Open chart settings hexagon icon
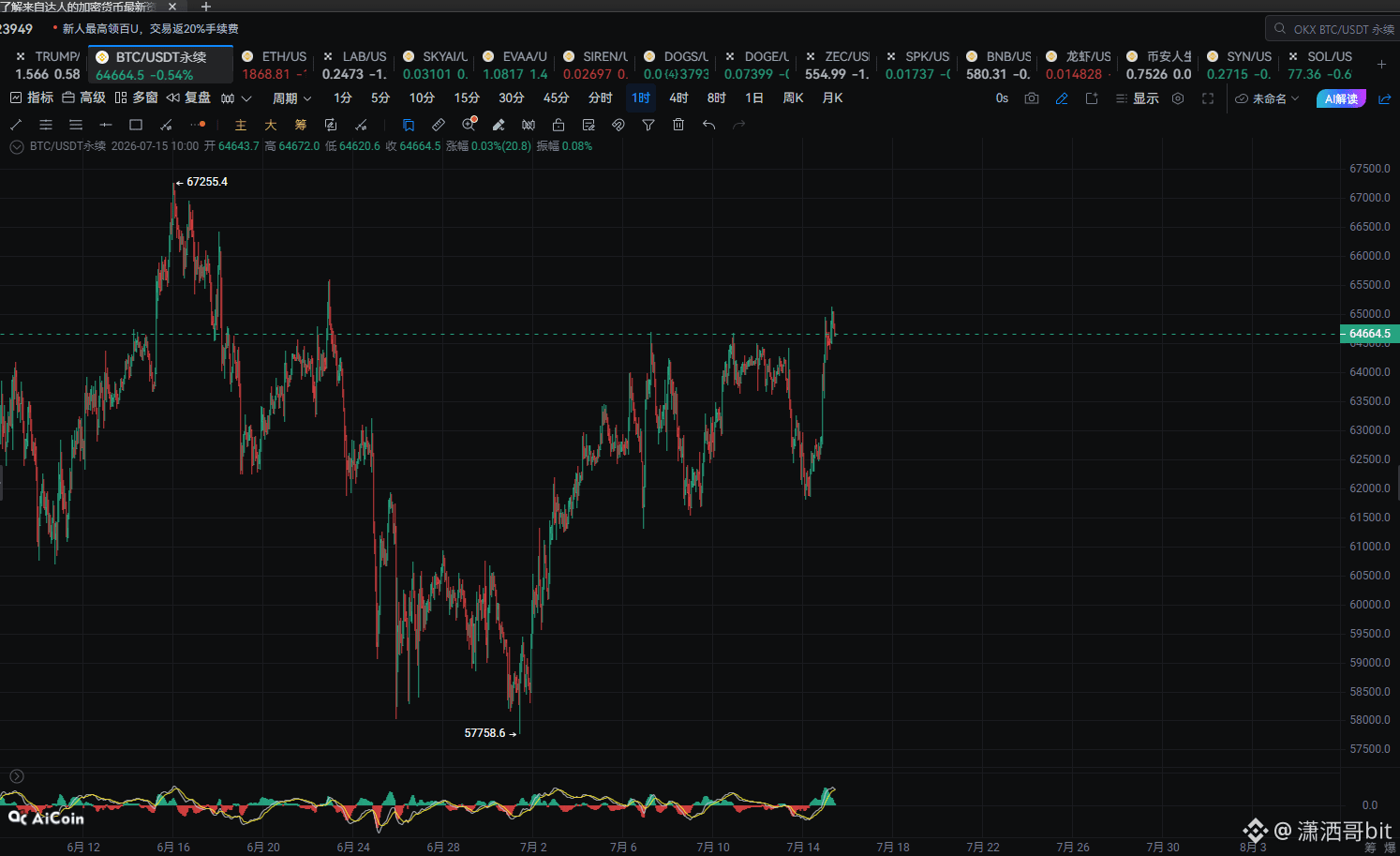Screen dimensions: 1400x856 click(x=1178, y=98)
